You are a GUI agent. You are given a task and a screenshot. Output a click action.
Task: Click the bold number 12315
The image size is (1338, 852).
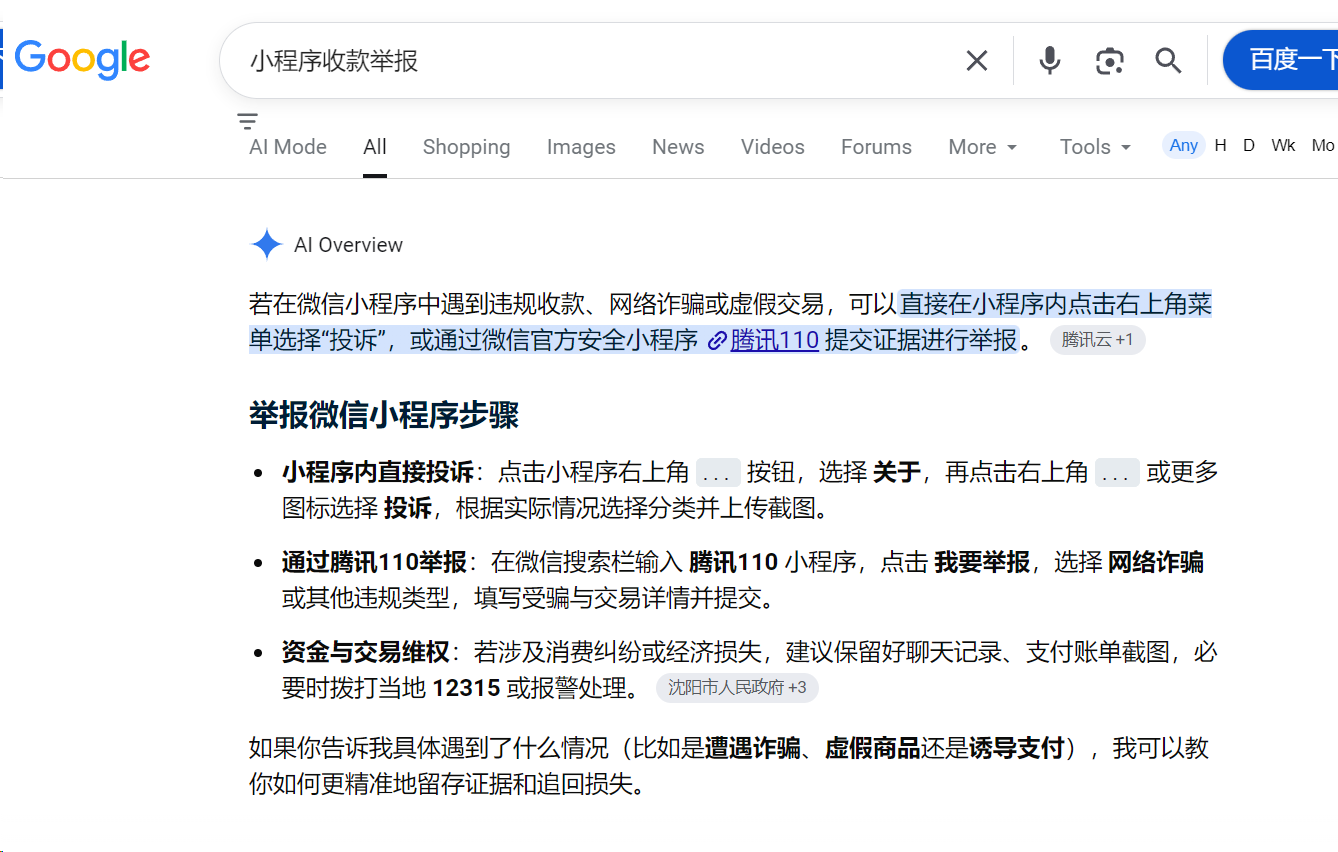coord(466,689)
